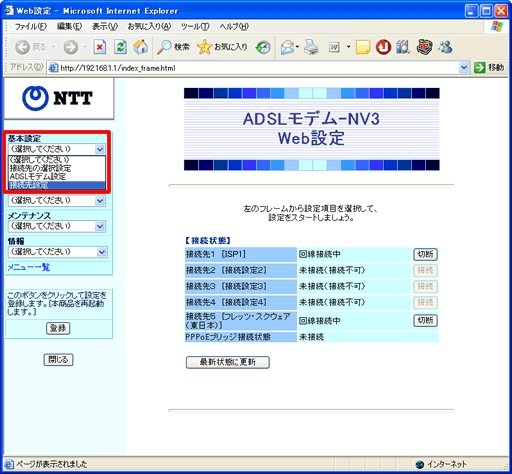Click the 接続 button for 接続先3

pyautogui.click(x=425, y=286)
